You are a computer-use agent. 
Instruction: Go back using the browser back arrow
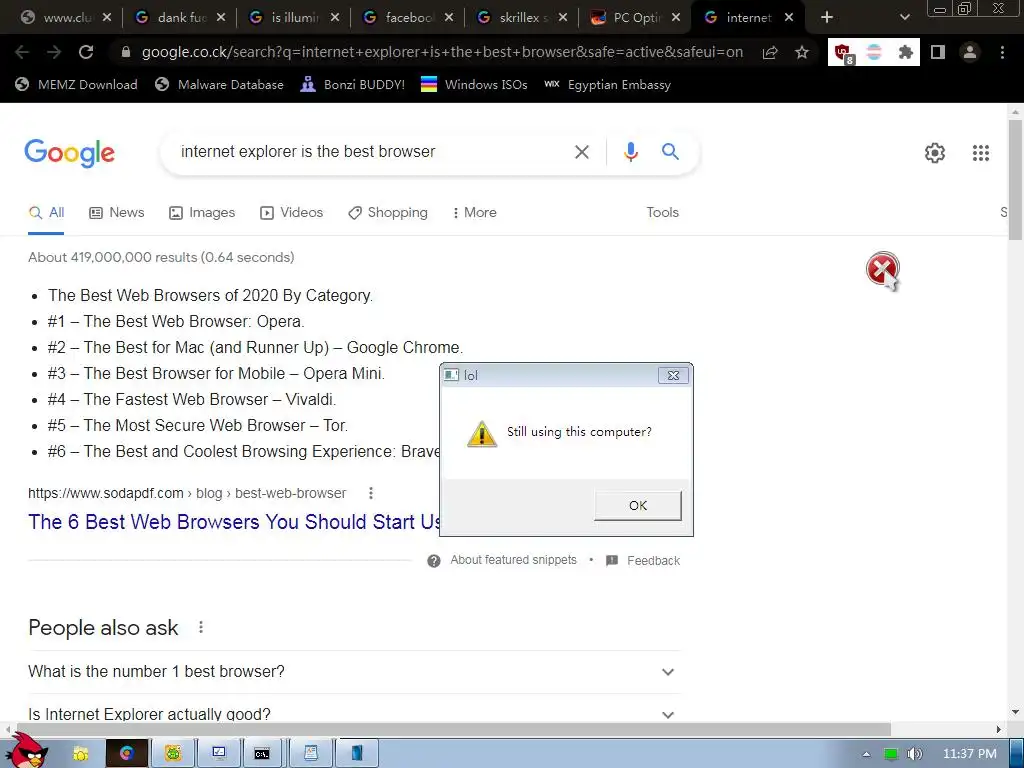[22, 52]
